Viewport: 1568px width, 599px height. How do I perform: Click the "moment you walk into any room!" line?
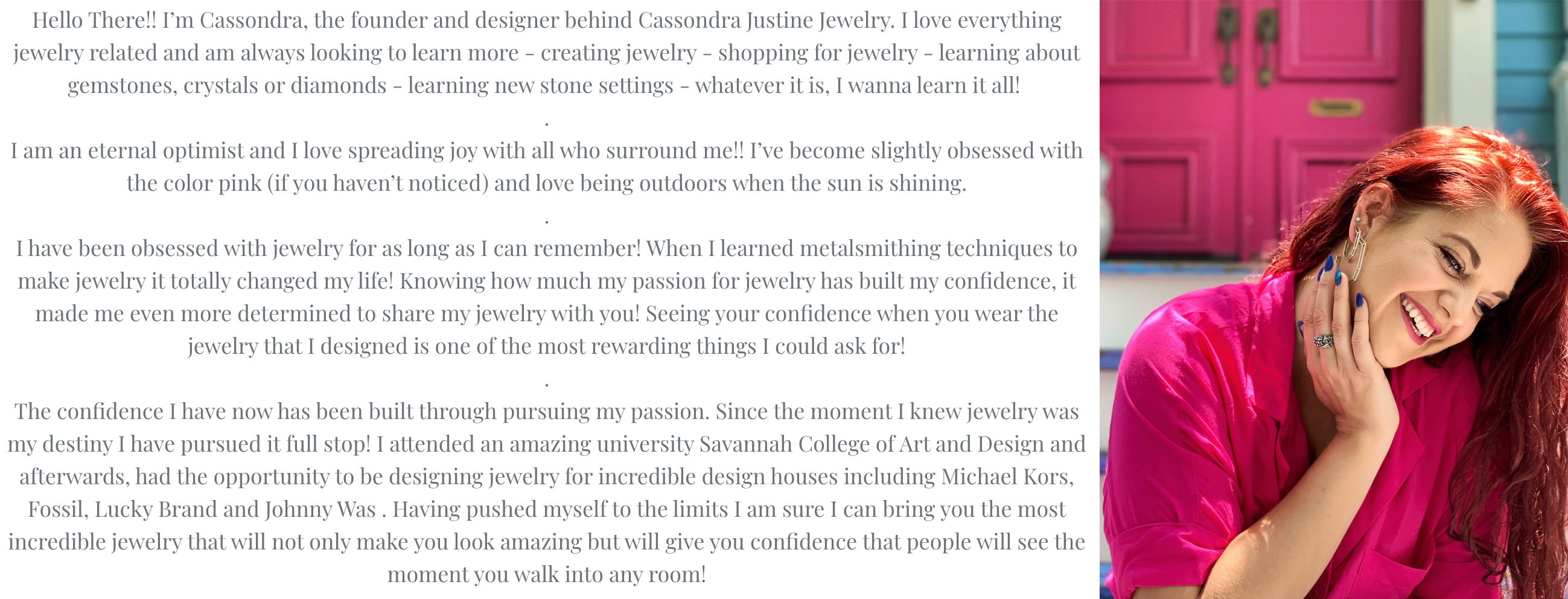[547, 575]
